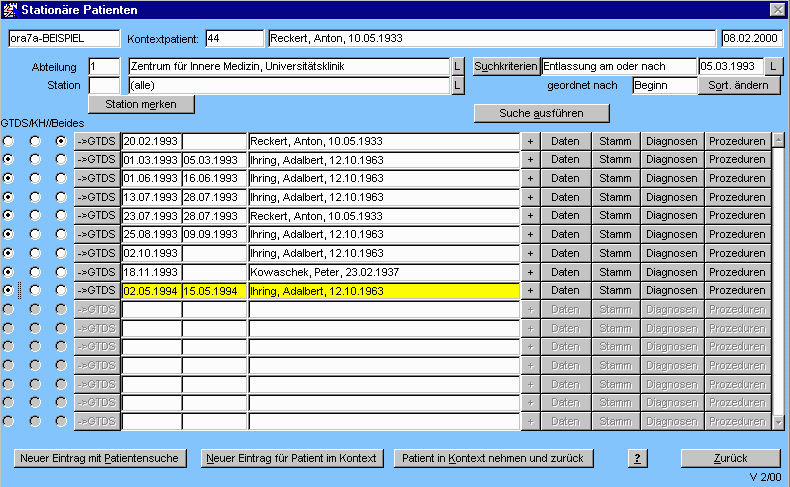Viewport: 790px width, 487px height.
Task: Click the question mark help button
Action: point(637,458)
